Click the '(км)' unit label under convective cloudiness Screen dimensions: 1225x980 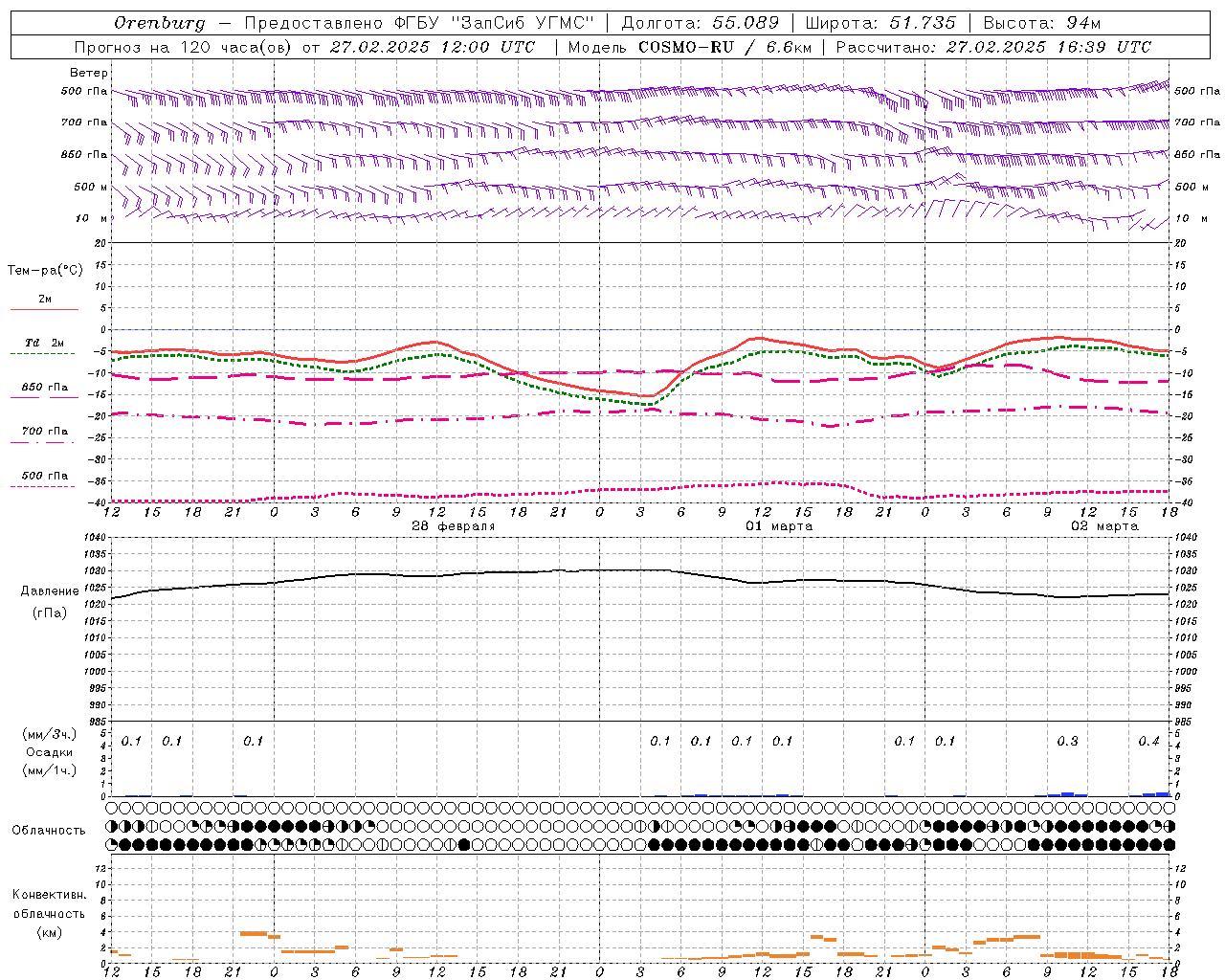50,931
